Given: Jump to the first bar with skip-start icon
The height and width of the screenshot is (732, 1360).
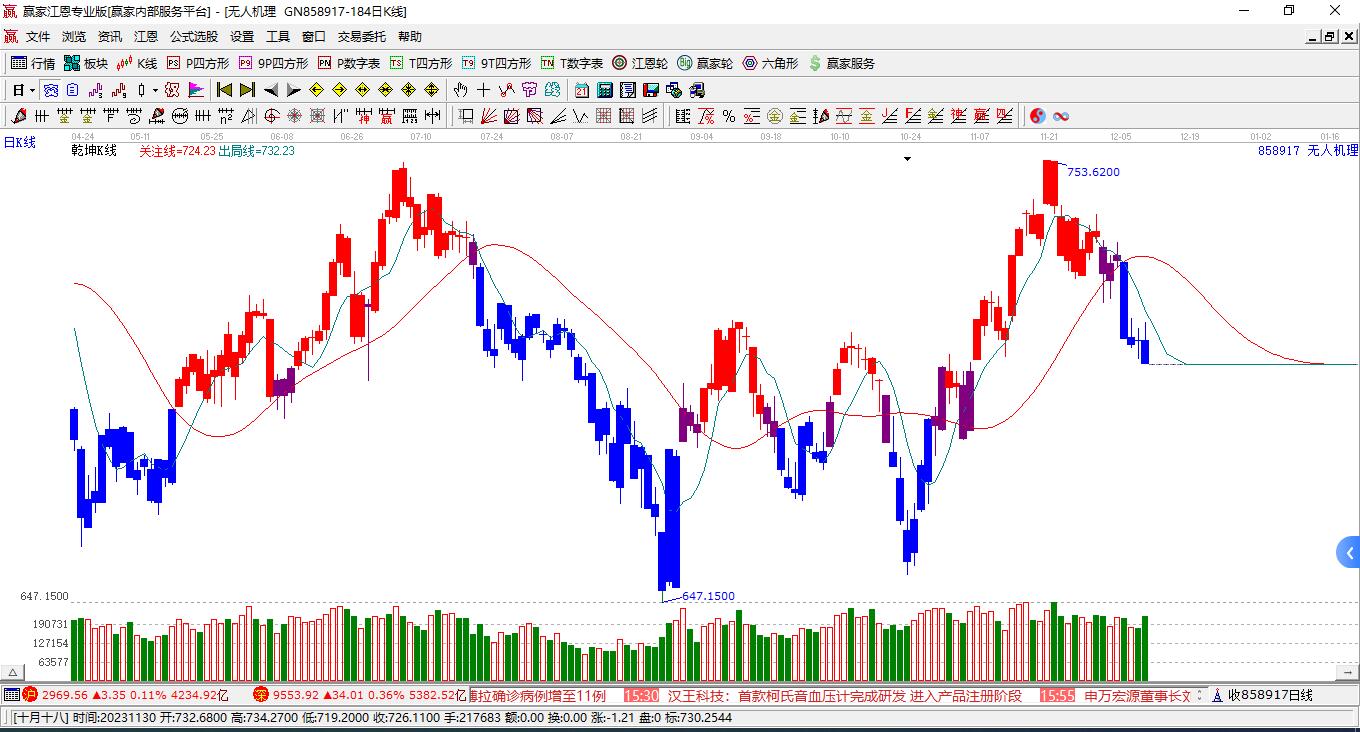Looking at the screenshot, I should pos(225,90).
